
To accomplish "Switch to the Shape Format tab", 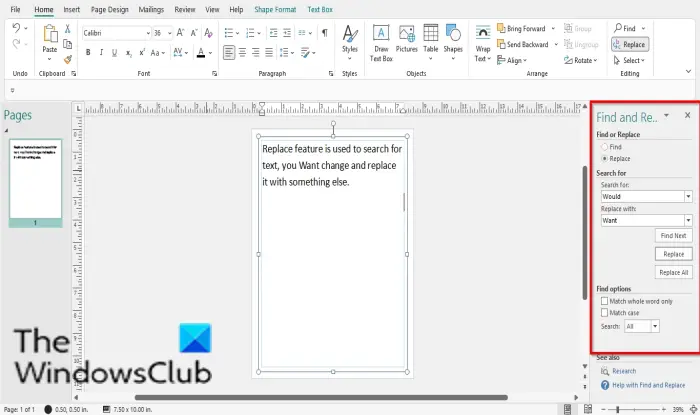I will click(x=275, y=9).
